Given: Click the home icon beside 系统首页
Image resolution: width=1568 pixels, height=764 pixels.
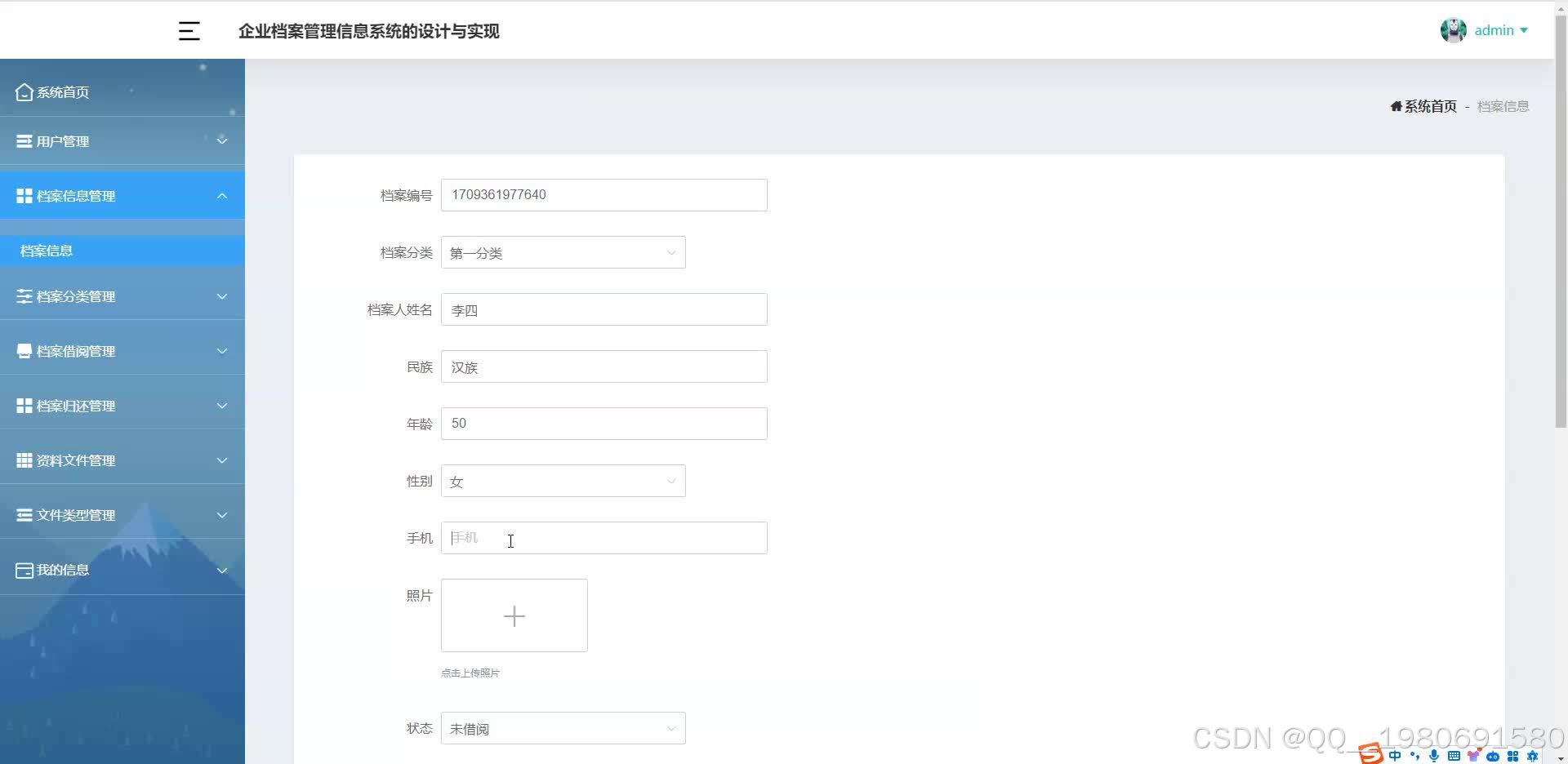Looking at the screenshot, I should click(x=24, y=91).
